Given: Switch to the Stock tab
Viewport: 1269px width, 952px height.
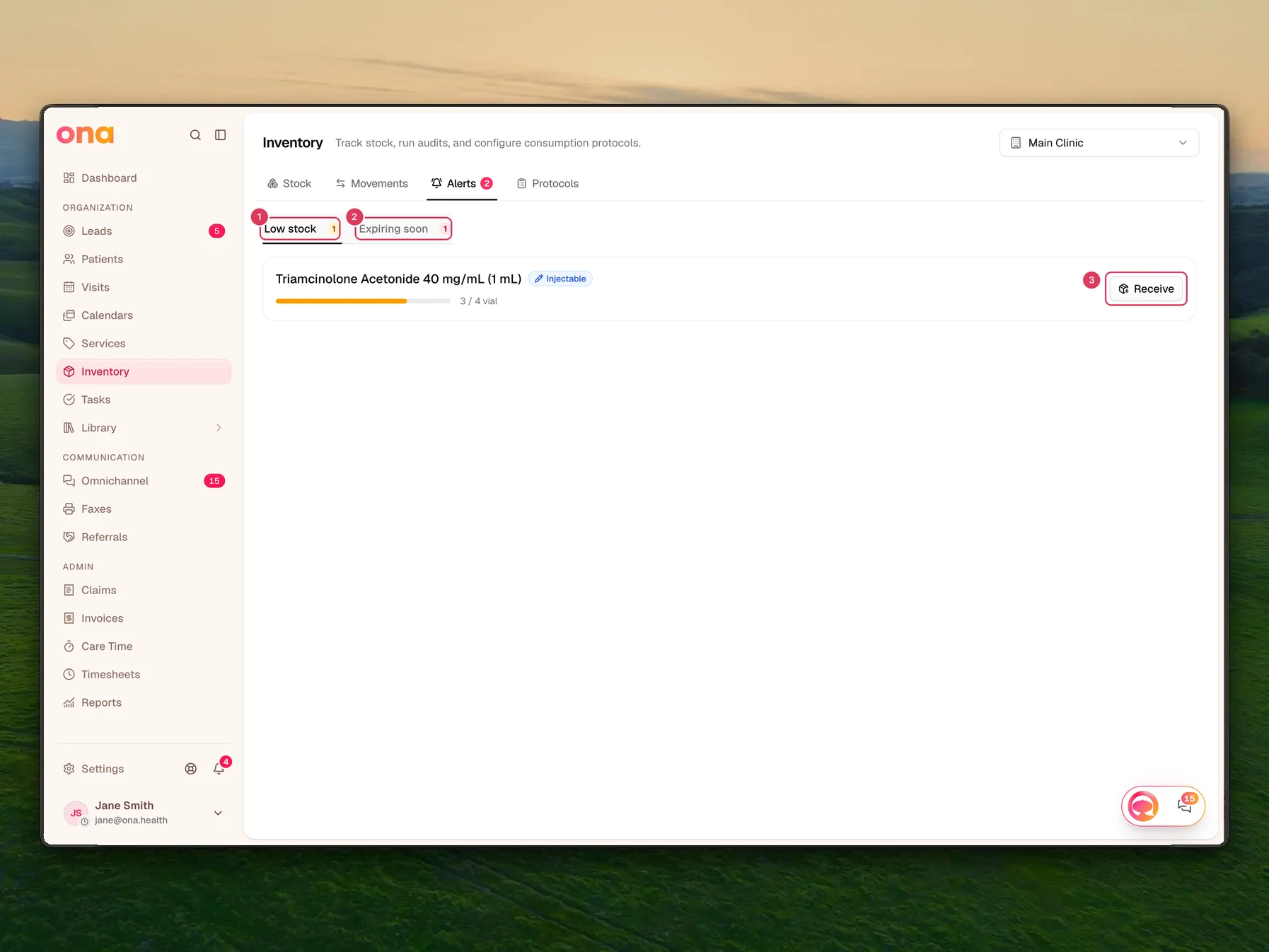Looking at the screenshot, I should [x=289, y=184].
